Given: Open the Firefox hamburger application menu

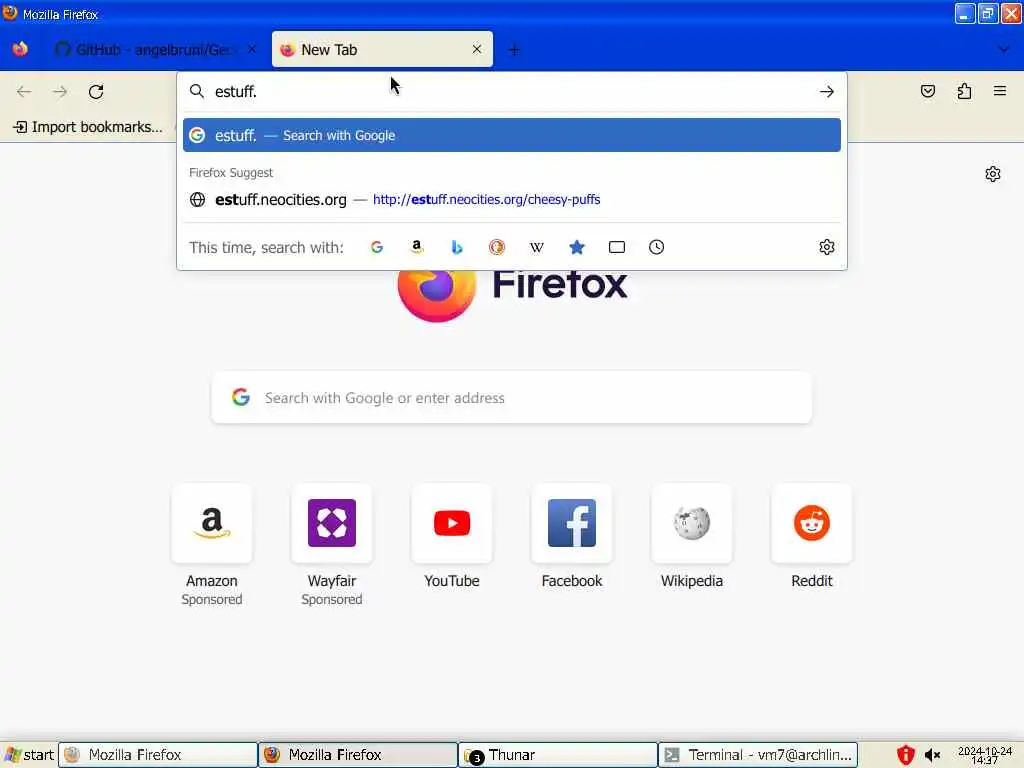Looking at the screenshot, I should 1000,91.
